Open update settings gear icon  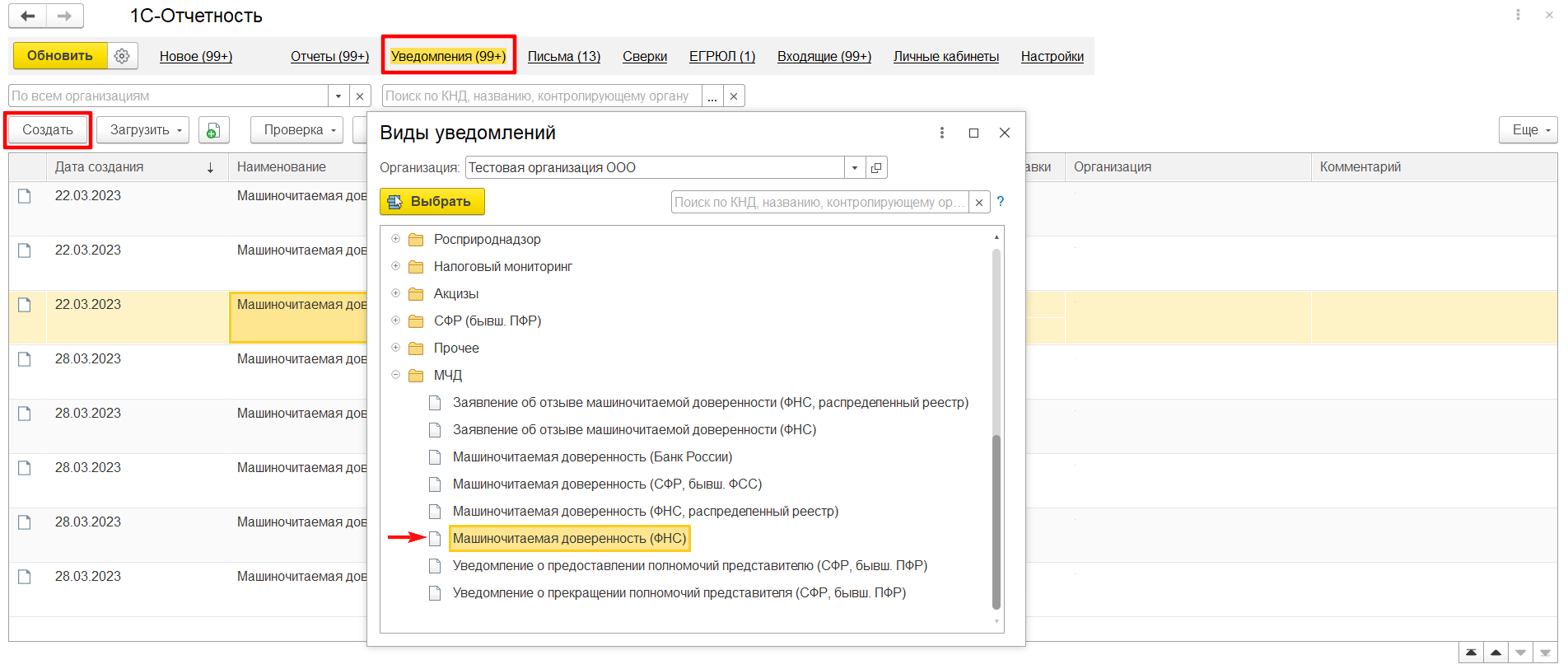pyautogui.click(x=122, y=56)
